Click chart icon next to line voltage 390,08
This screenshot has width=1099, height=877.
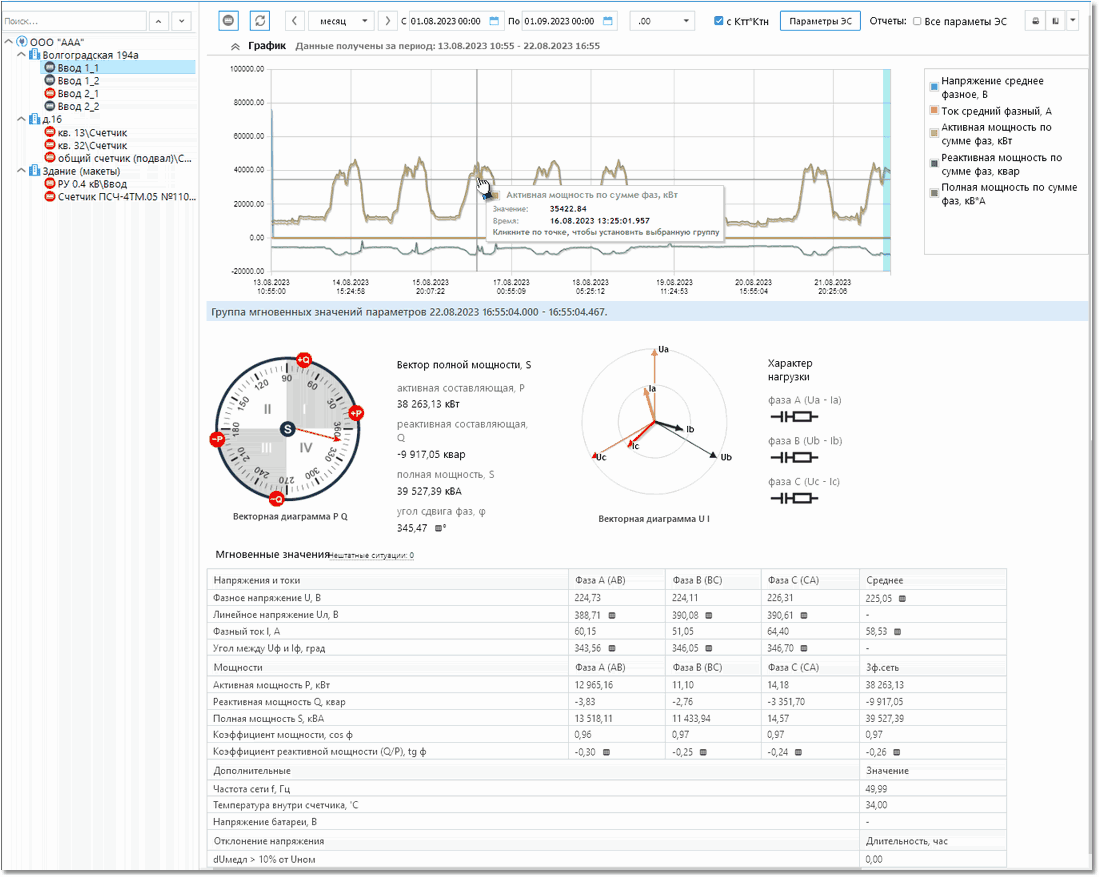(709, 616)
